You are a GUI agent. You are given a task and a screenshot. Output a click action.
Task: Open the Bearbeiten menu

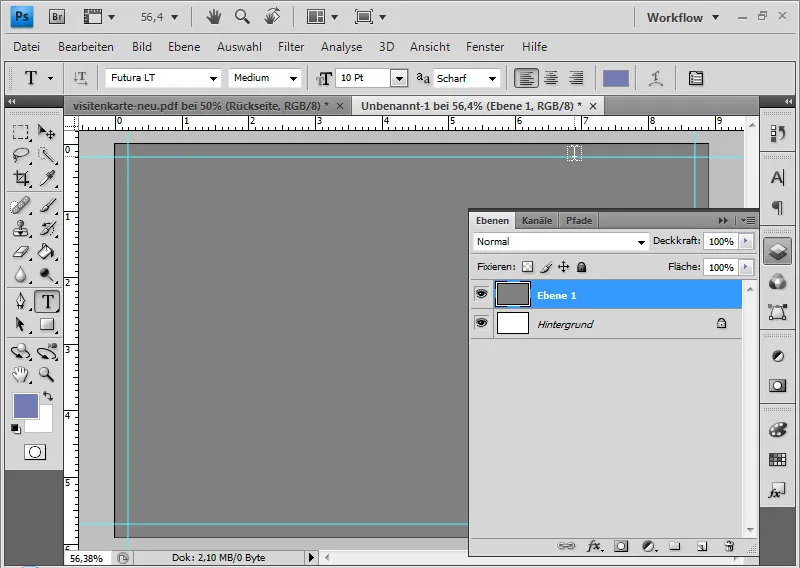[86, 47]
